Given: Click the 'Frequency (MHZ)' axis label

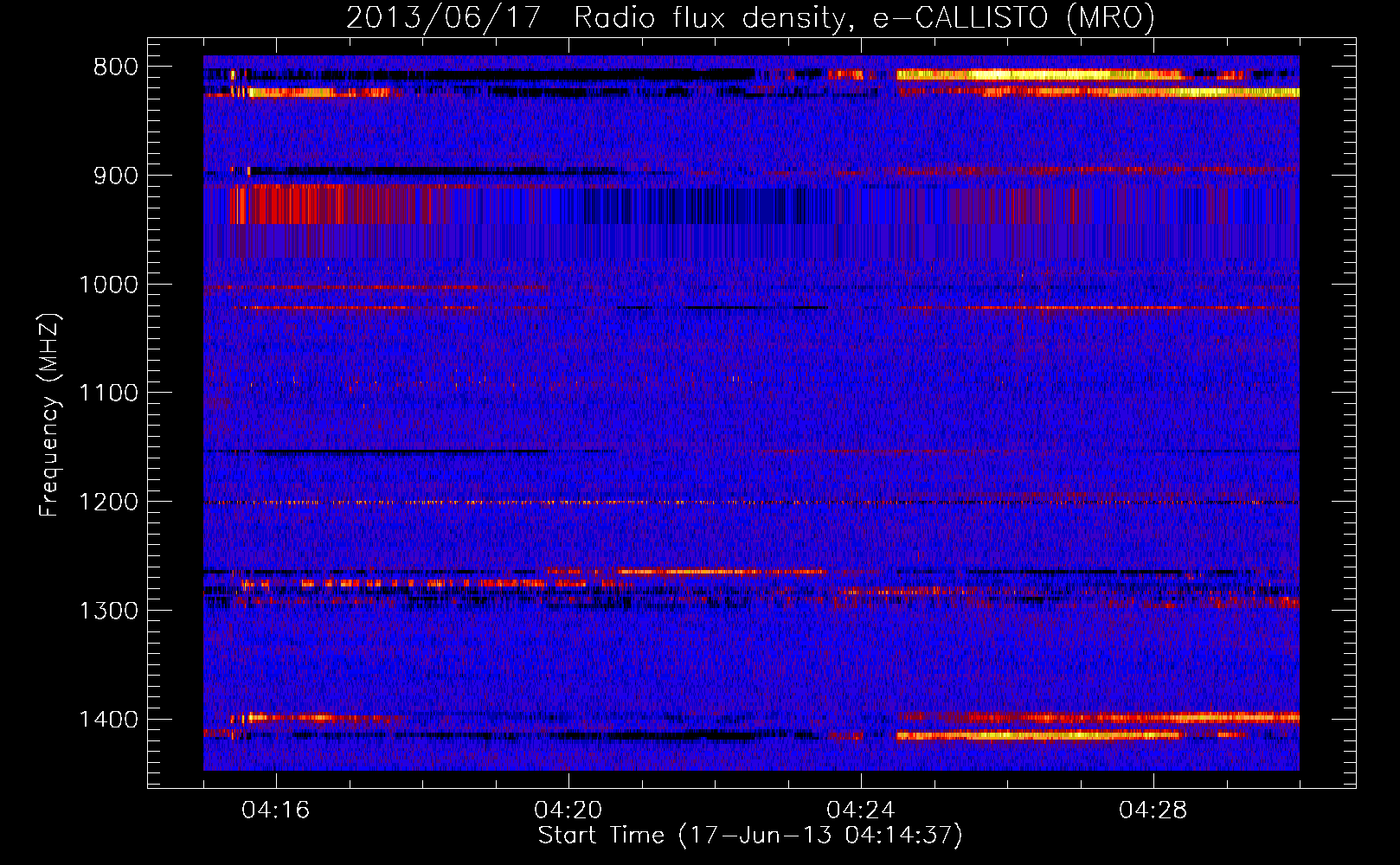Looking at the screenshot, I should tap(49, 415).
